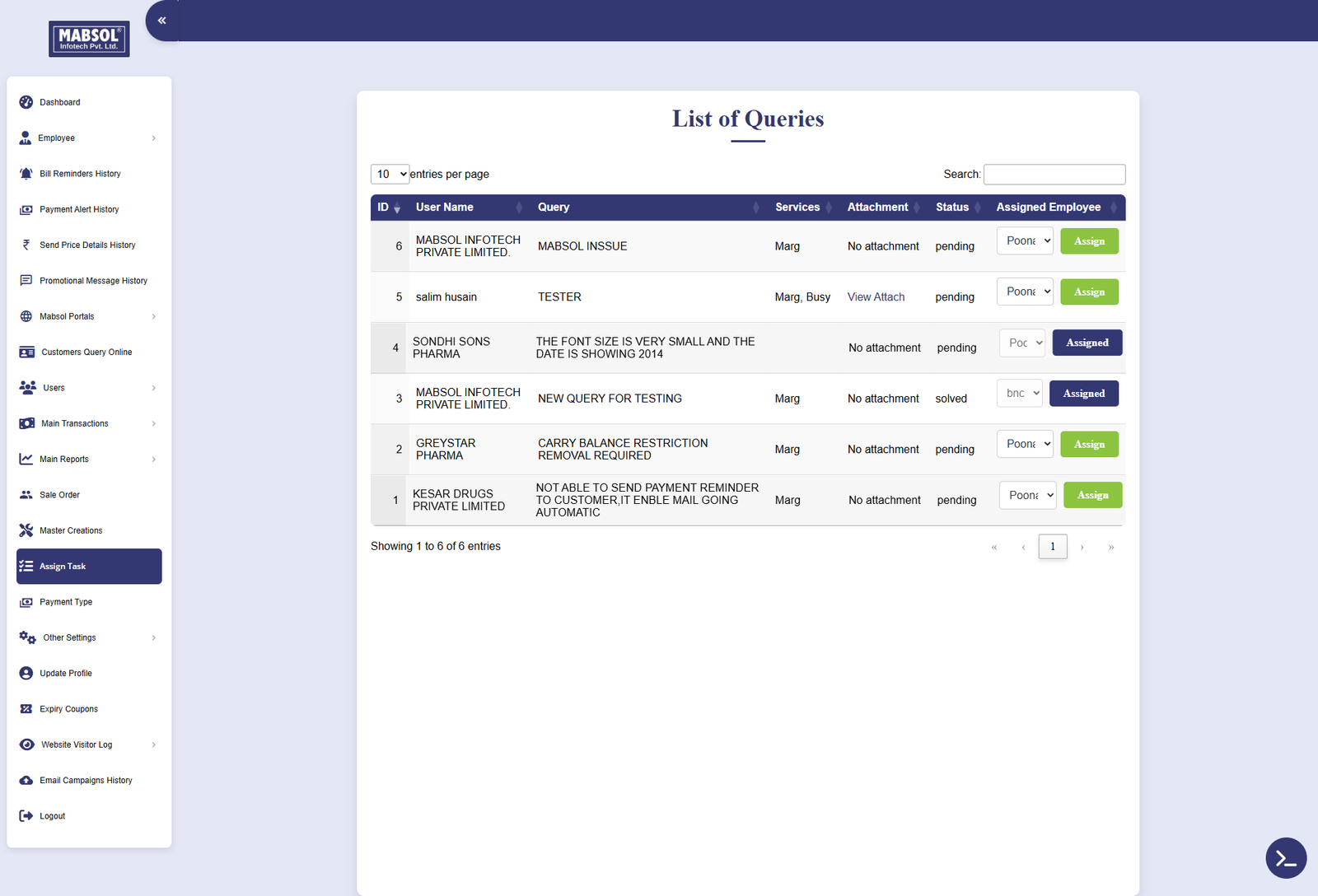The height and width of the screenshot is (896, 1318).
Task: Click the Logout exit icon
Action: pos(26,816)
